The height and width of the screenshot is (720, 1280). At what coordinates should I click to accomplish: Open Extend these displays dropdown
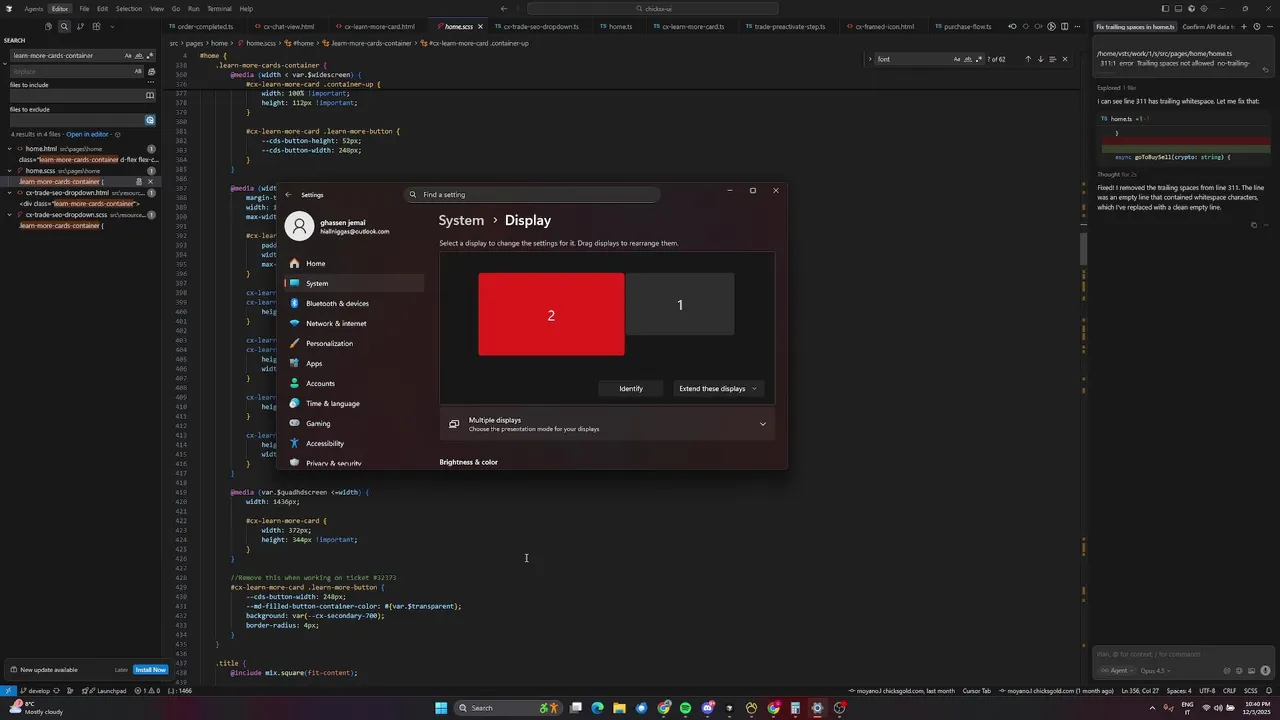(718, 389)
